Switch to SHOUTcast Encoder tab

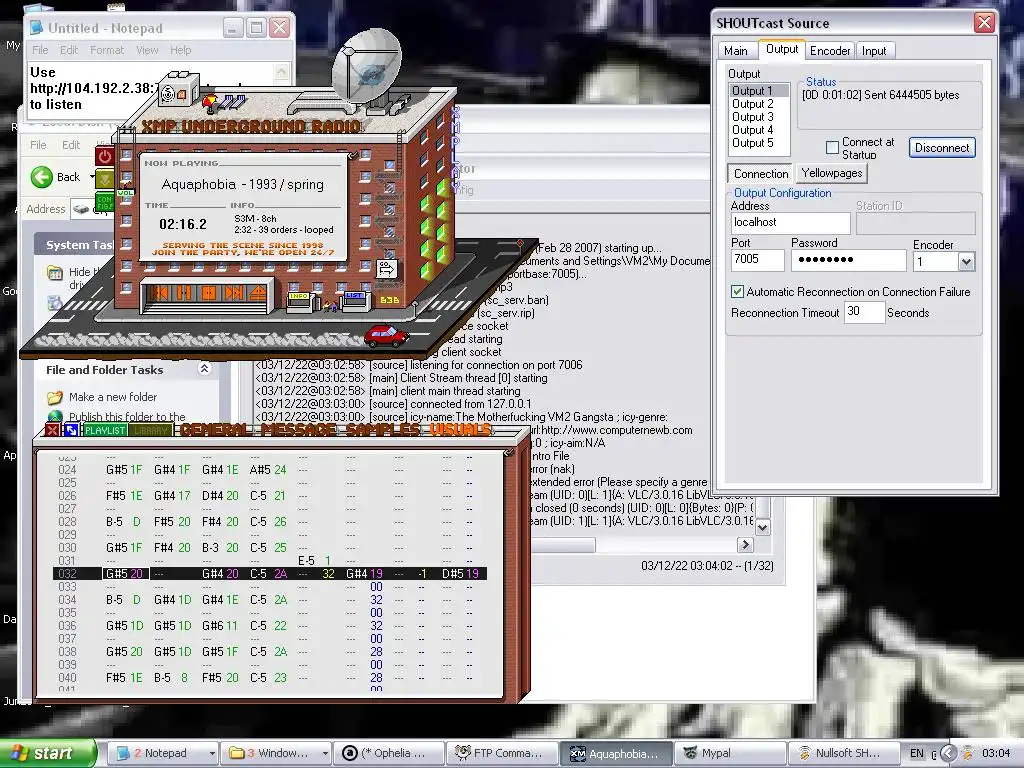(x=830, y=51)
